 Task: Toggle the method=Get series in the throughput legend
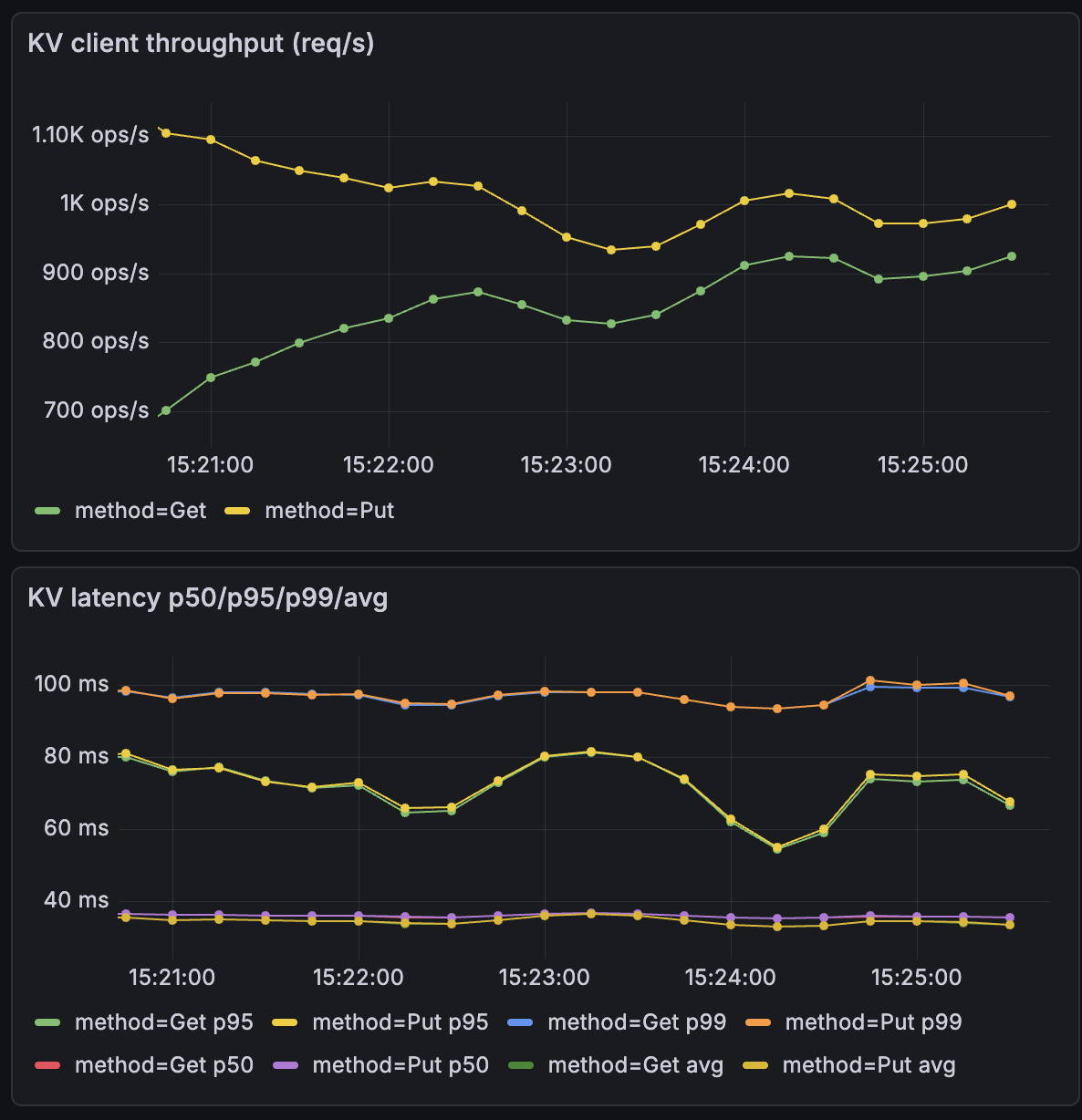[x=140, y=511]
